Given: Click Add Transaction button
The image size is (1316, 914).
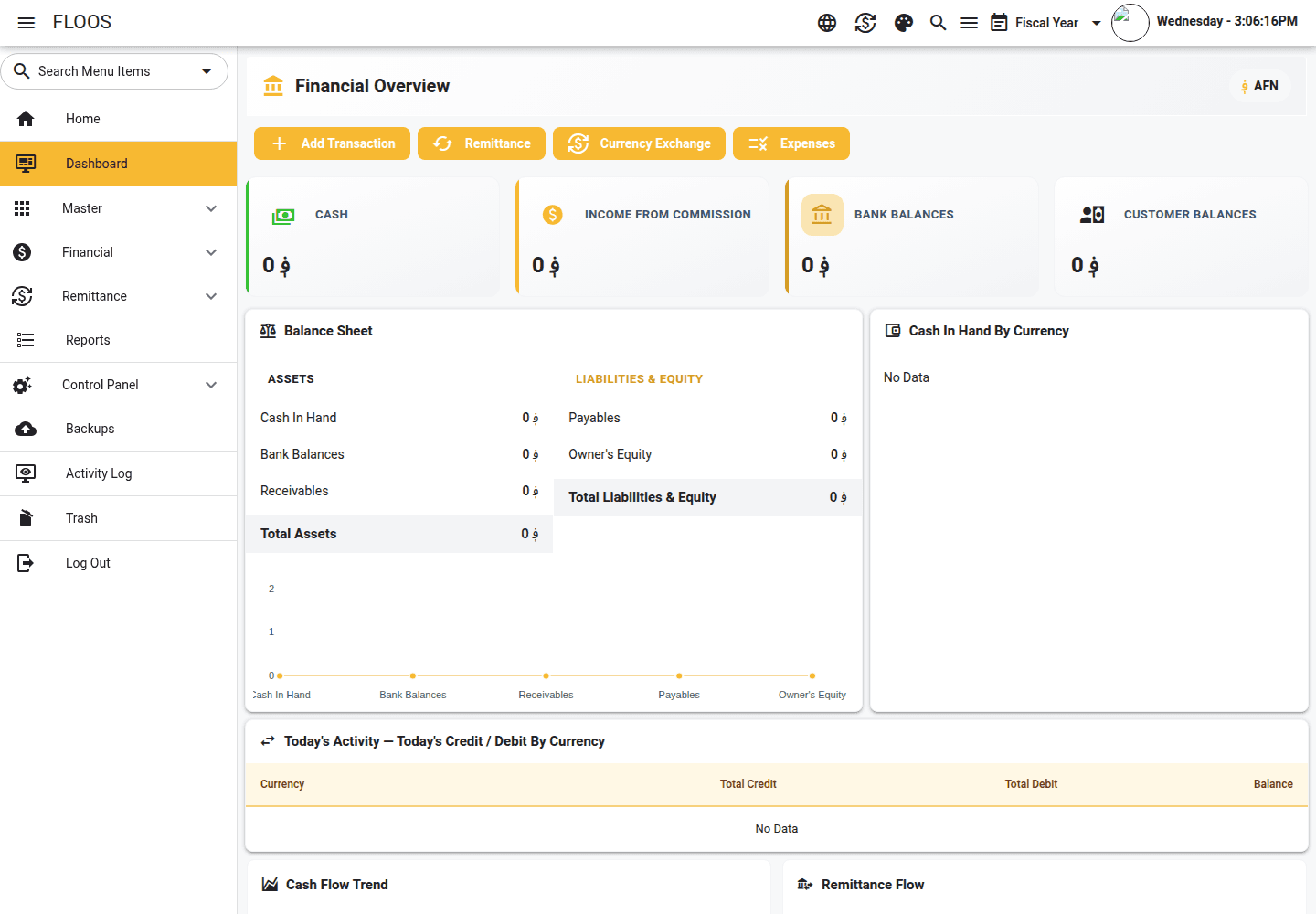Looking at the screenshot, I should click(332, 143).
